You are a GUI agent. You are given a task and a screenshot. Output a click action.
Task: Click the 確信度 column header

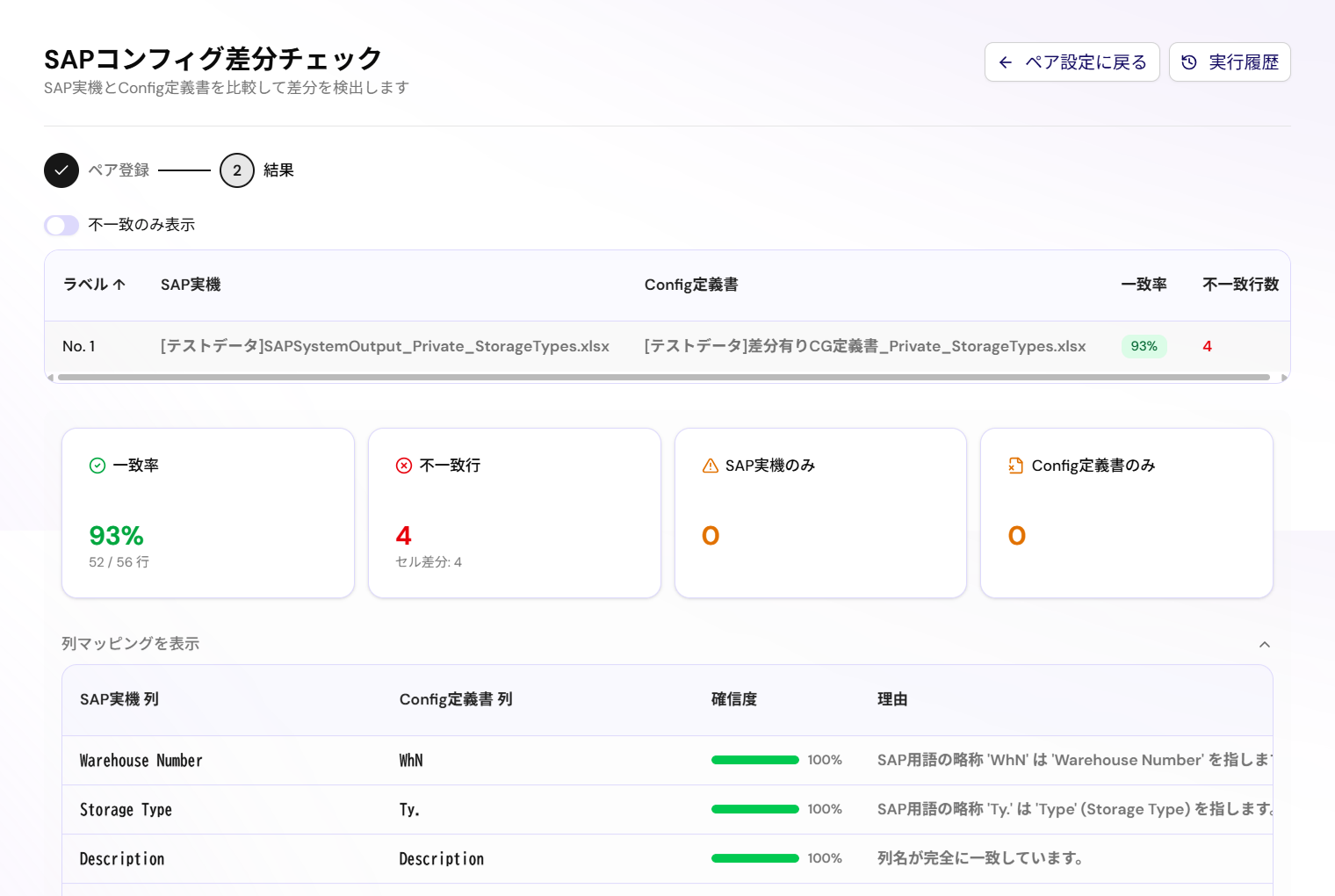tap(734, 699)
